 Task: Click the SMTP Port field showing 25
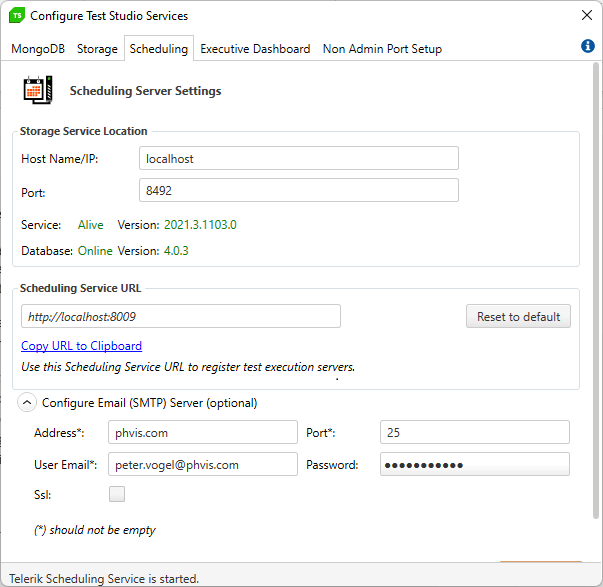pos(475,432)
